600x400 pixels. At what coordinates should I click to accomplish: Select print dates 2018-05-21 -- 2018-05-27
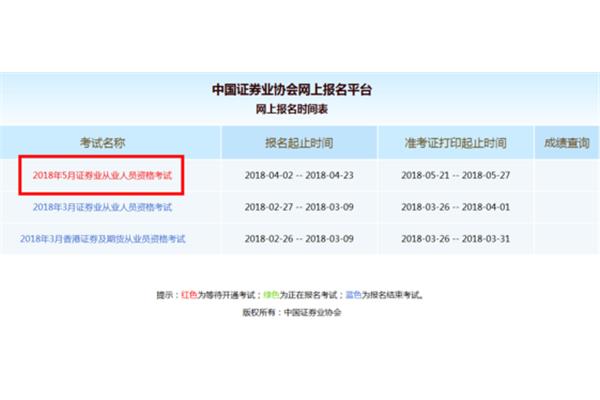click(455, 175)
